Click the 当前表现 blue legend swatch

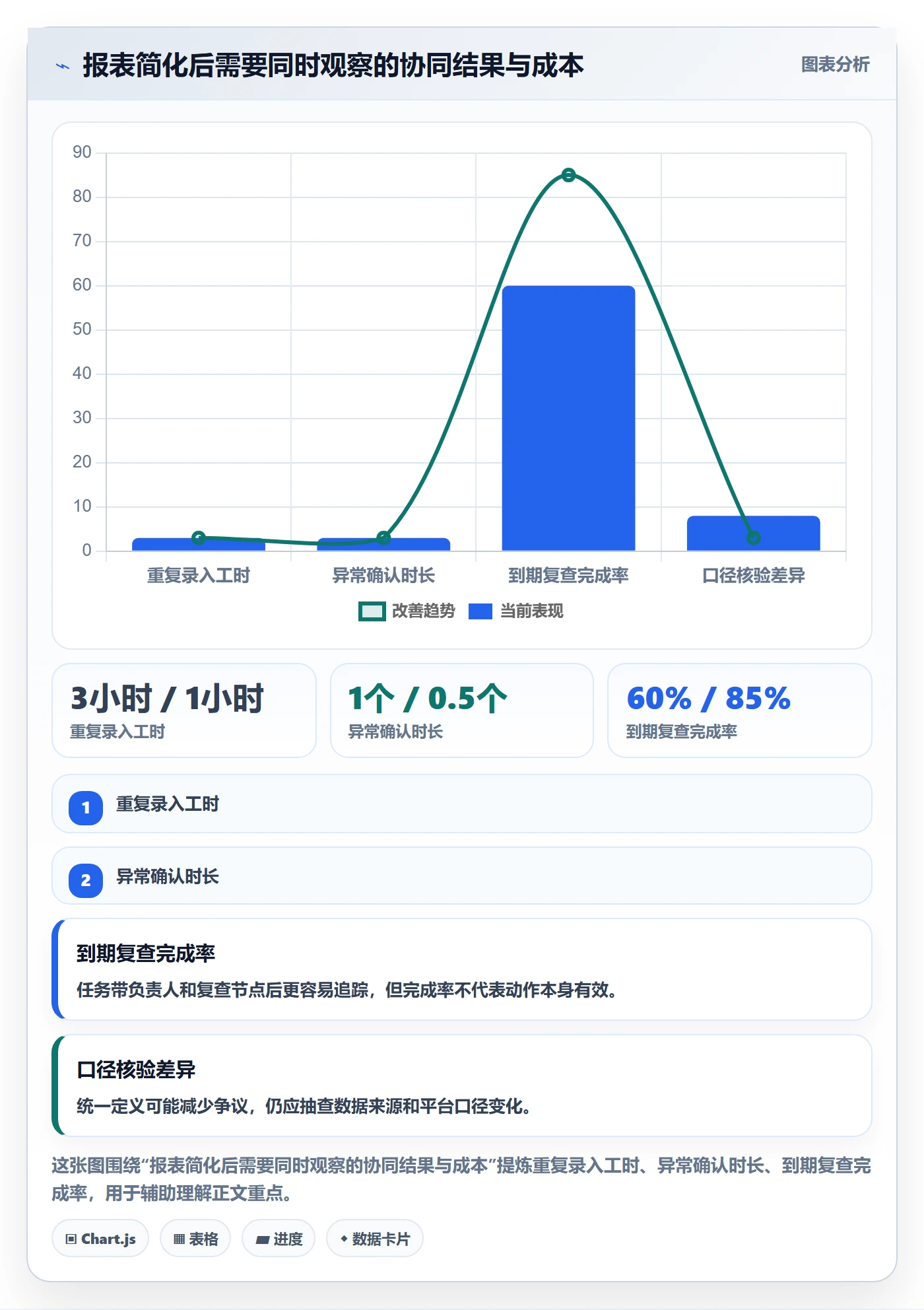pyautogui.click(x=480, y=611)
